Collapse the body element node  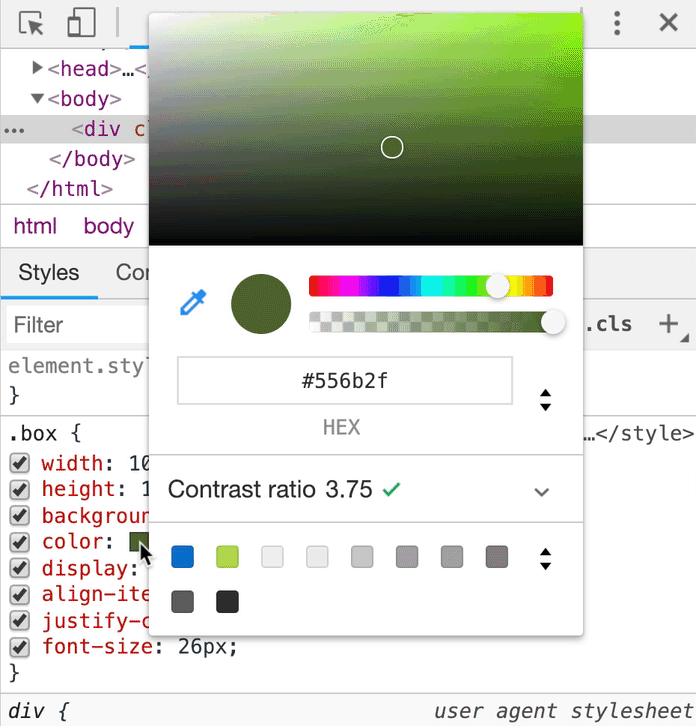point(38,99)
